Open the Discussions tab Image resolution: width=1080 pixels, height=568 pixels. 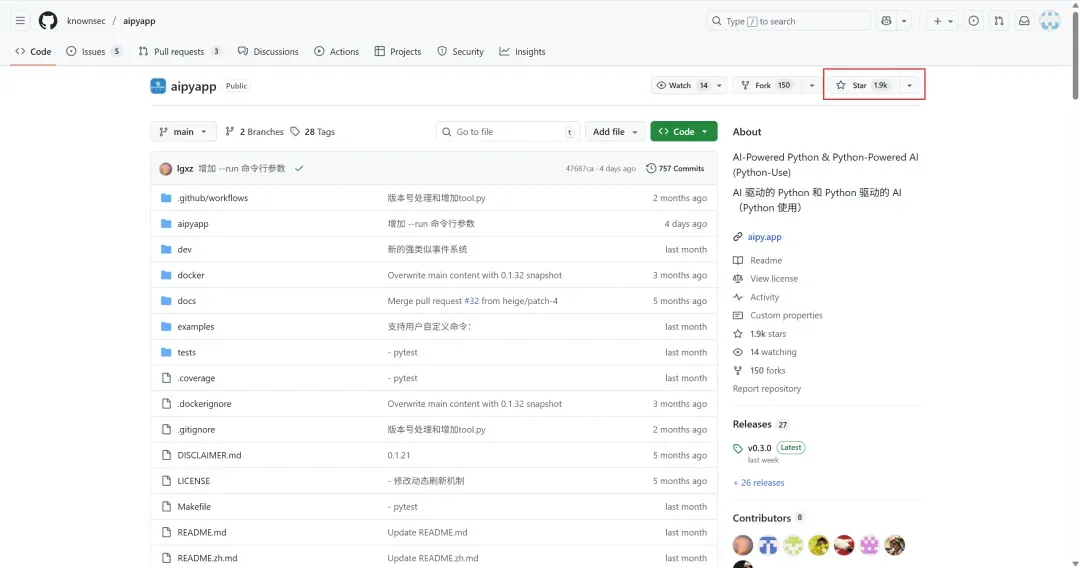pyautogui.click(x=268, y=52)
